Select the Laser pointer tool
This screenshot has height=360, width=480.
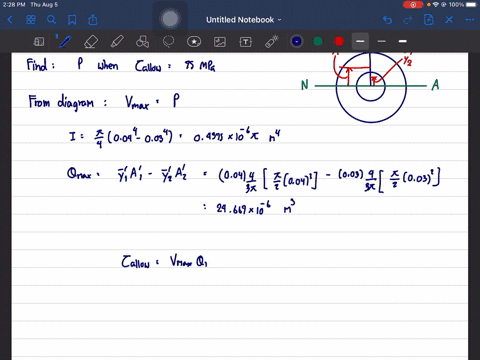point(272,42)
